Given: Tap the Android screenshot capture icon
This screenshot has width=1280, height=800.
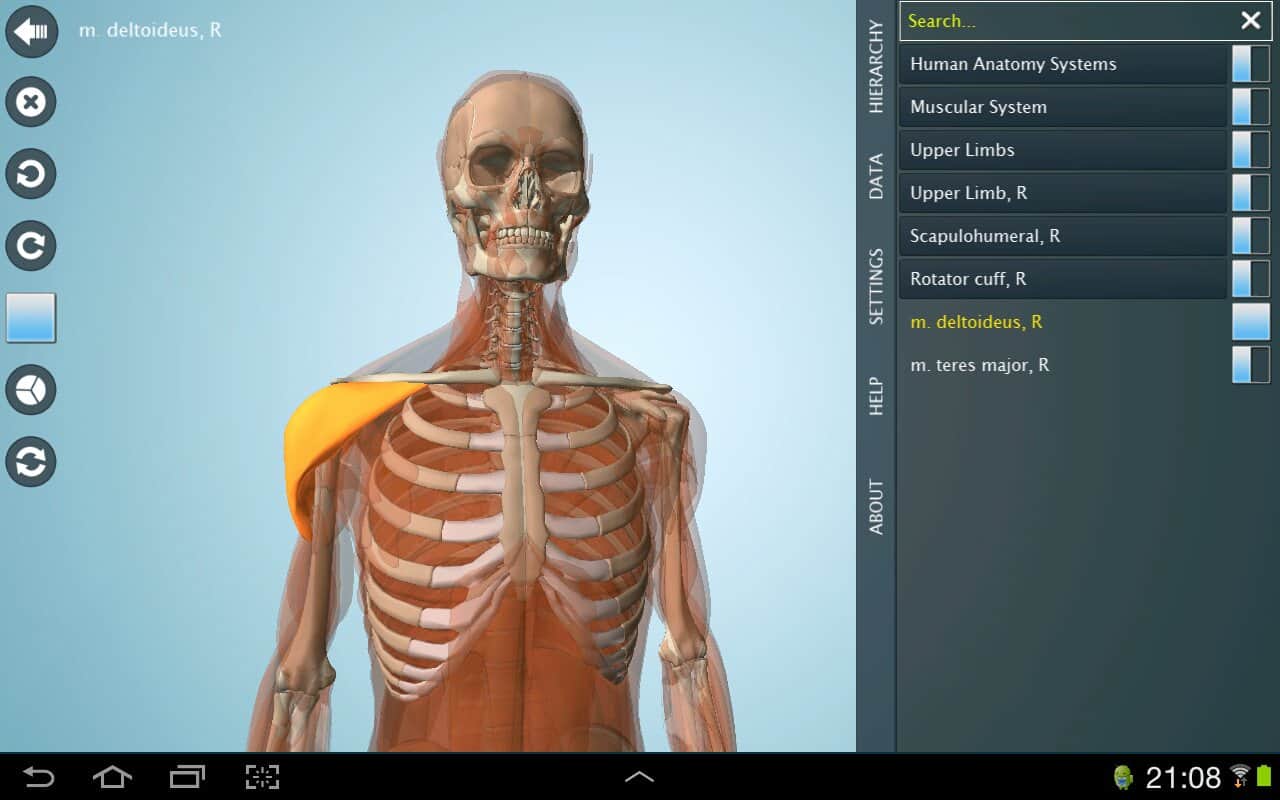Looking at the screenshot, I should click(262, 777).
